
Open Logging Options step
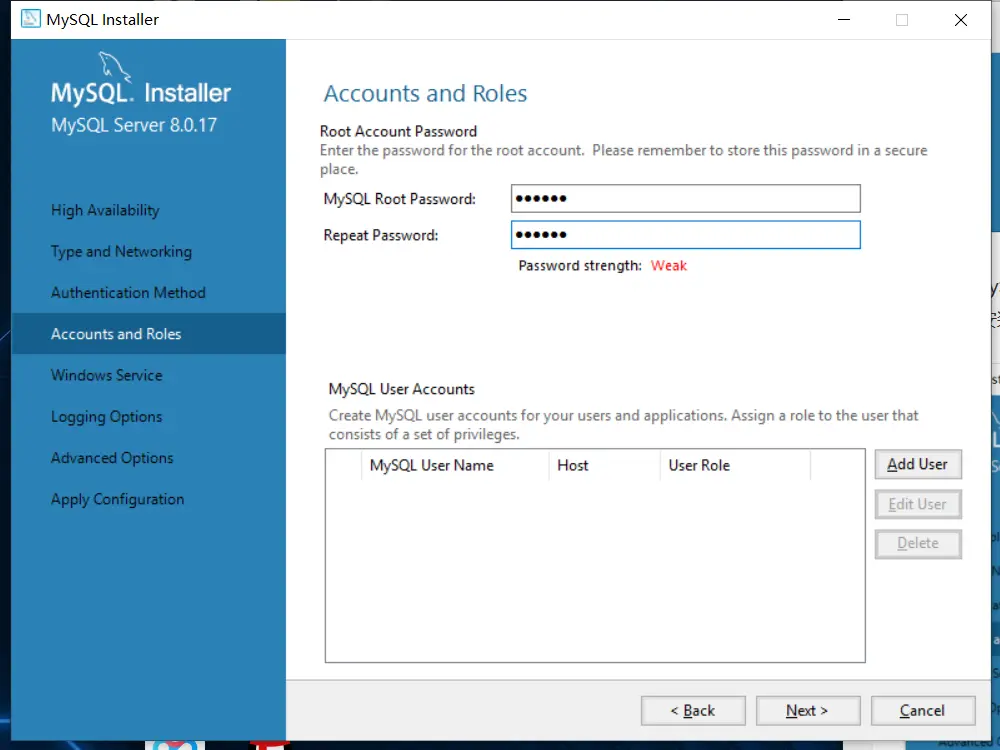(x=107, y=416)
